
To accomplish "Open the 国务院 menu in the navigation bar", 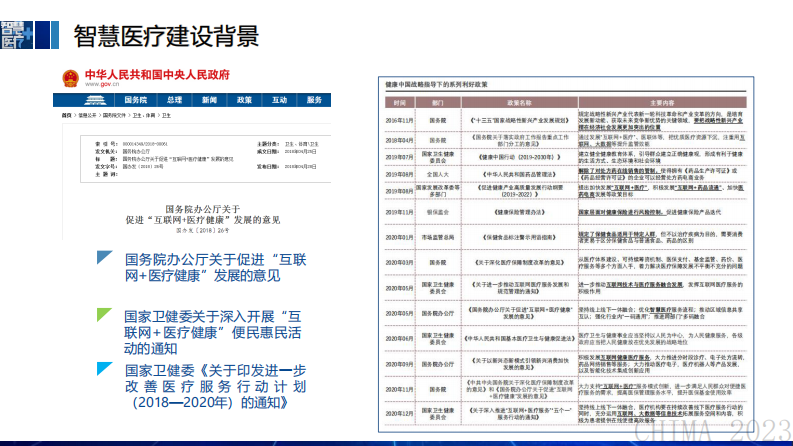I will click(136, 100).
